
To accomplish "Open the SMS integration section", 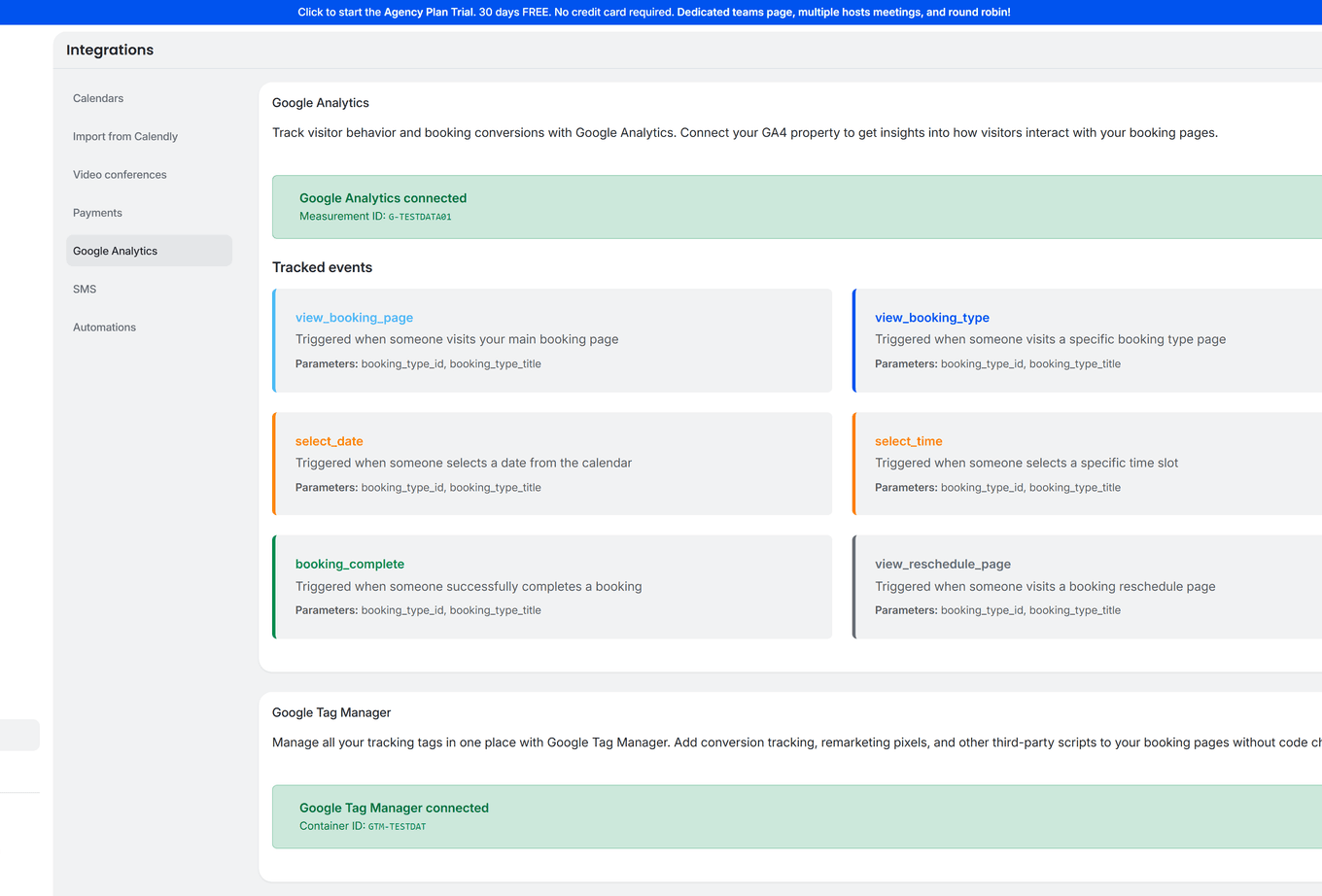I will tap(85, 289).
